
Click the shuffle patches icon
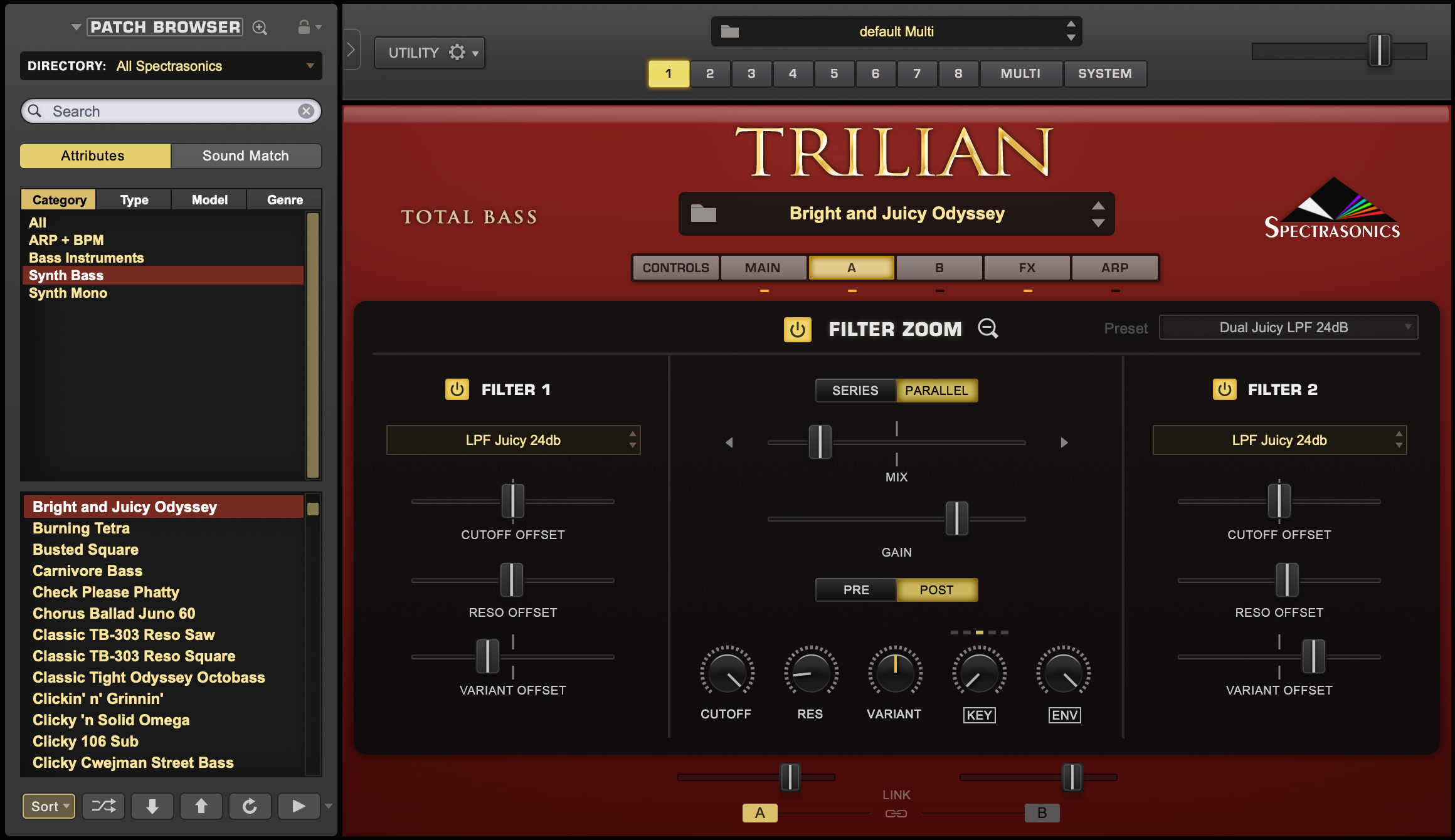pos(103,806)
